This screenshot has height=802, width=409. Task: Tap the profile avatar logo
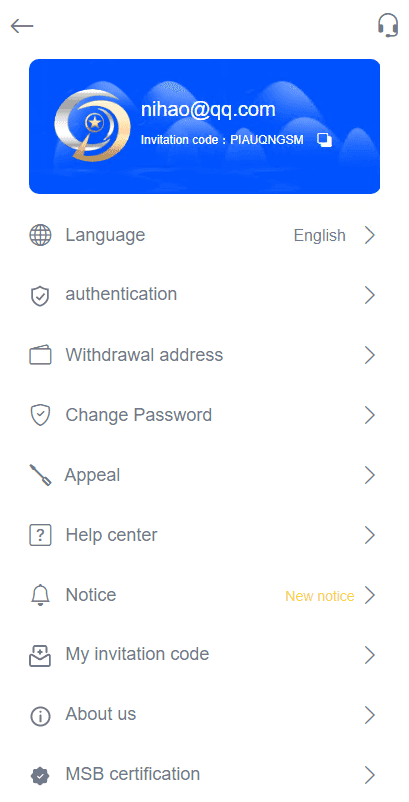coord(93,125)
